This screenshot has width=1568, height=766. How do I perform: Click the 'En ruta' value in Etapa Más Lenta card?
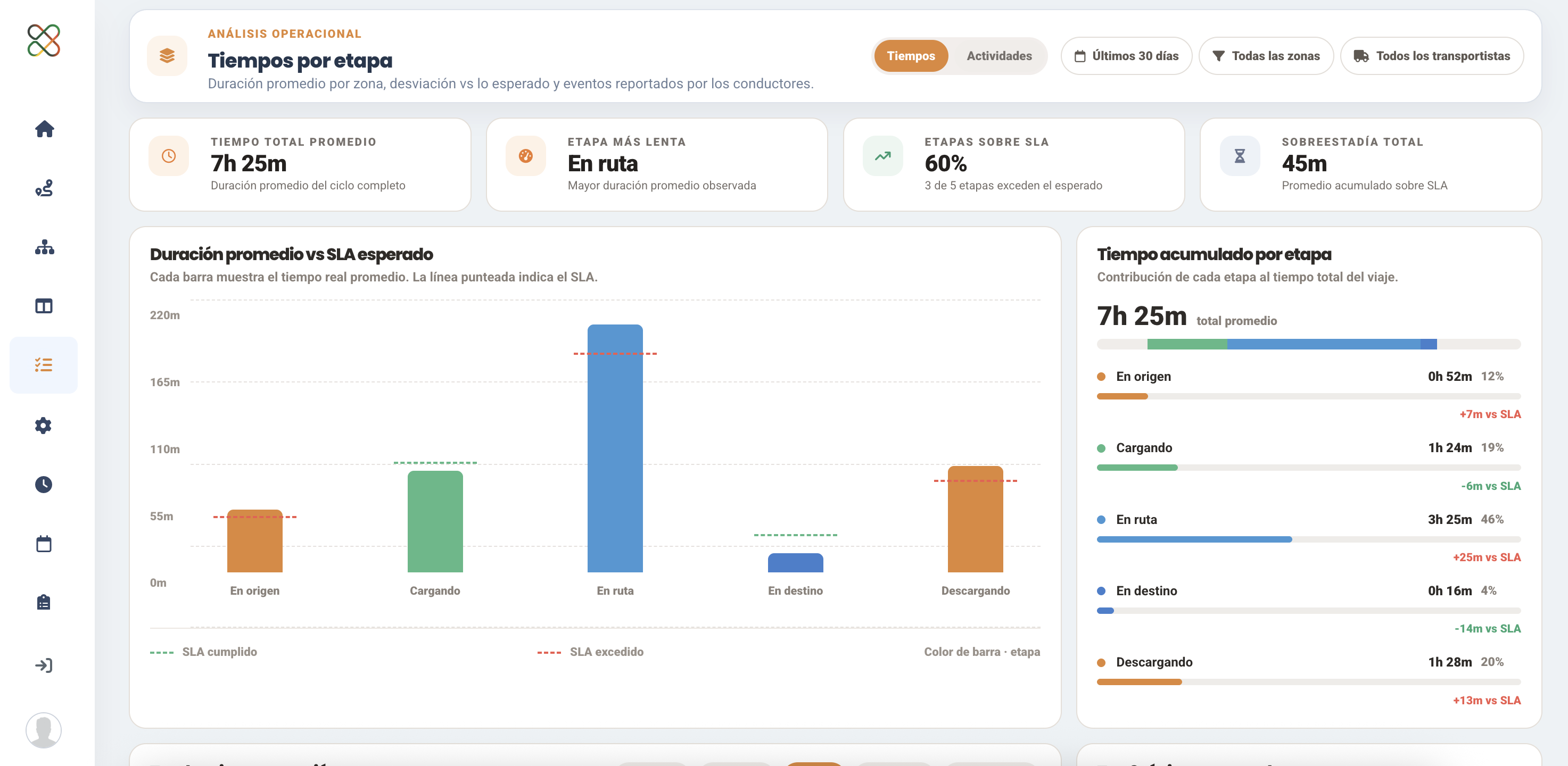(603, 164)
